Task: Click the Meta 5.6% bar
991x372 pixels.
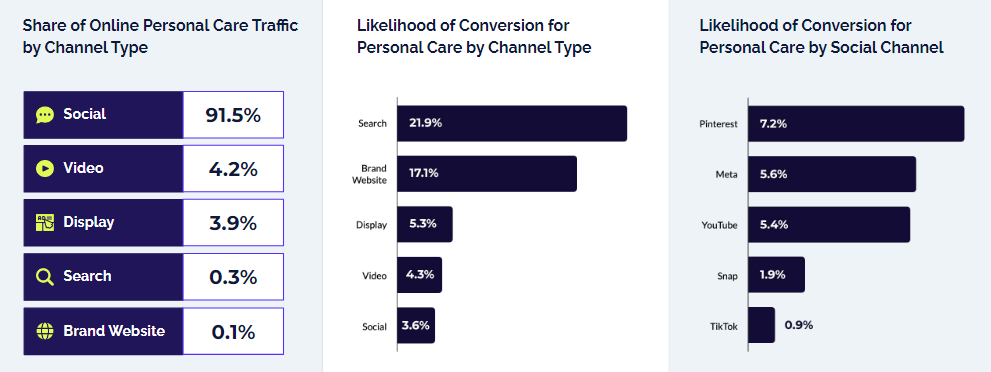Action: [832, 174]
